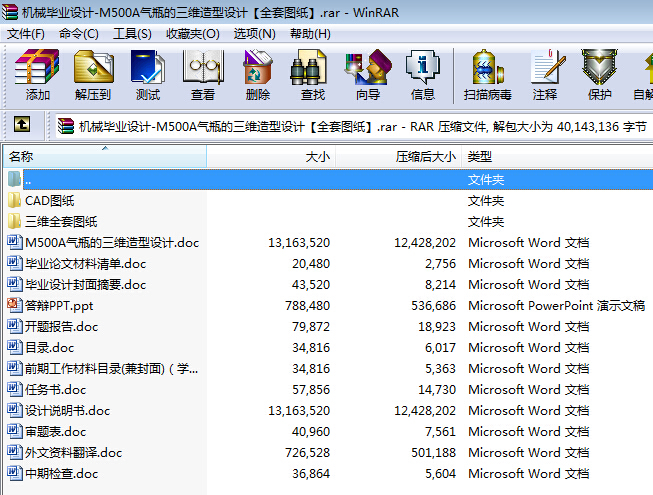The height and width of the screenshot is (495, 653).
Task: Sort by 类型 column header
Action: [x=557, y=157]
